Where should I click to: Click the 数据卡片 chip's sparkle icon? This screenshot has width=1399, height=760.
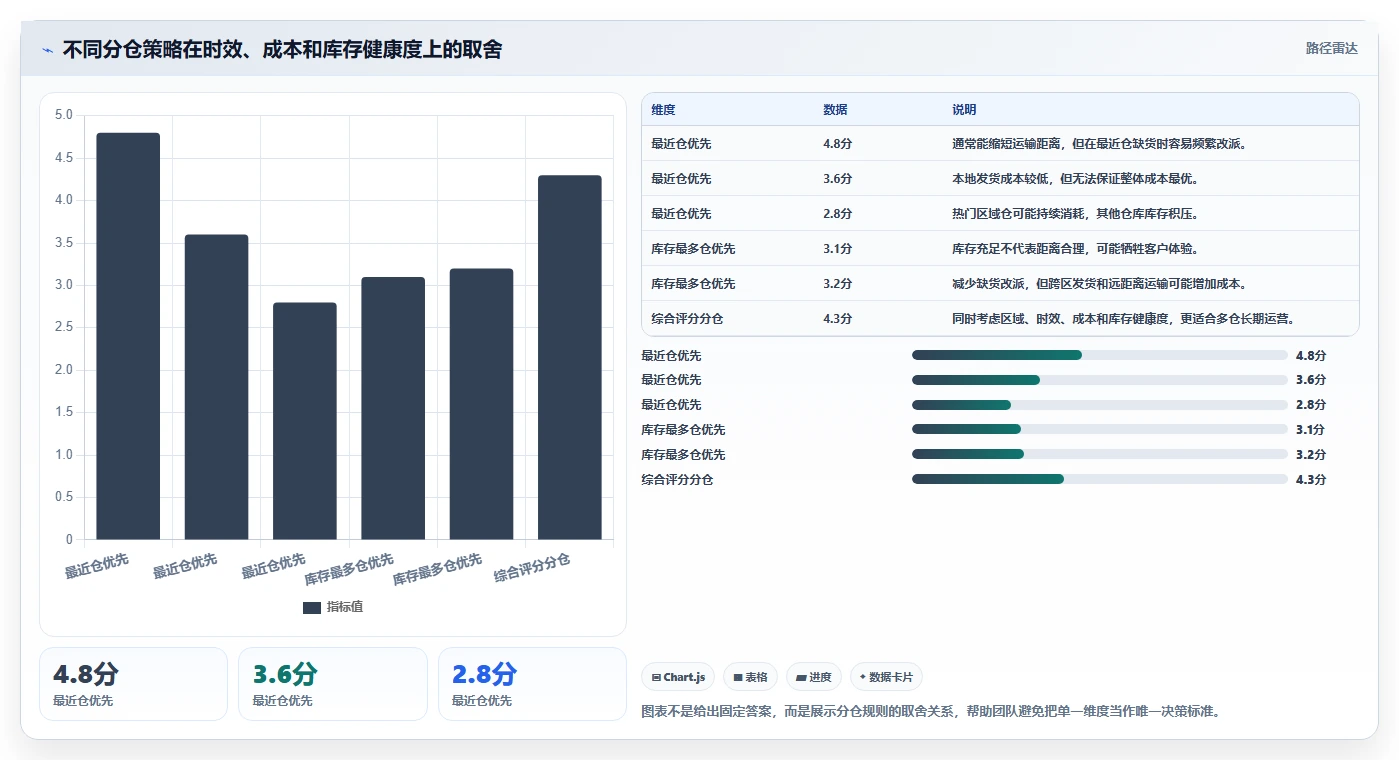(863, 677)
